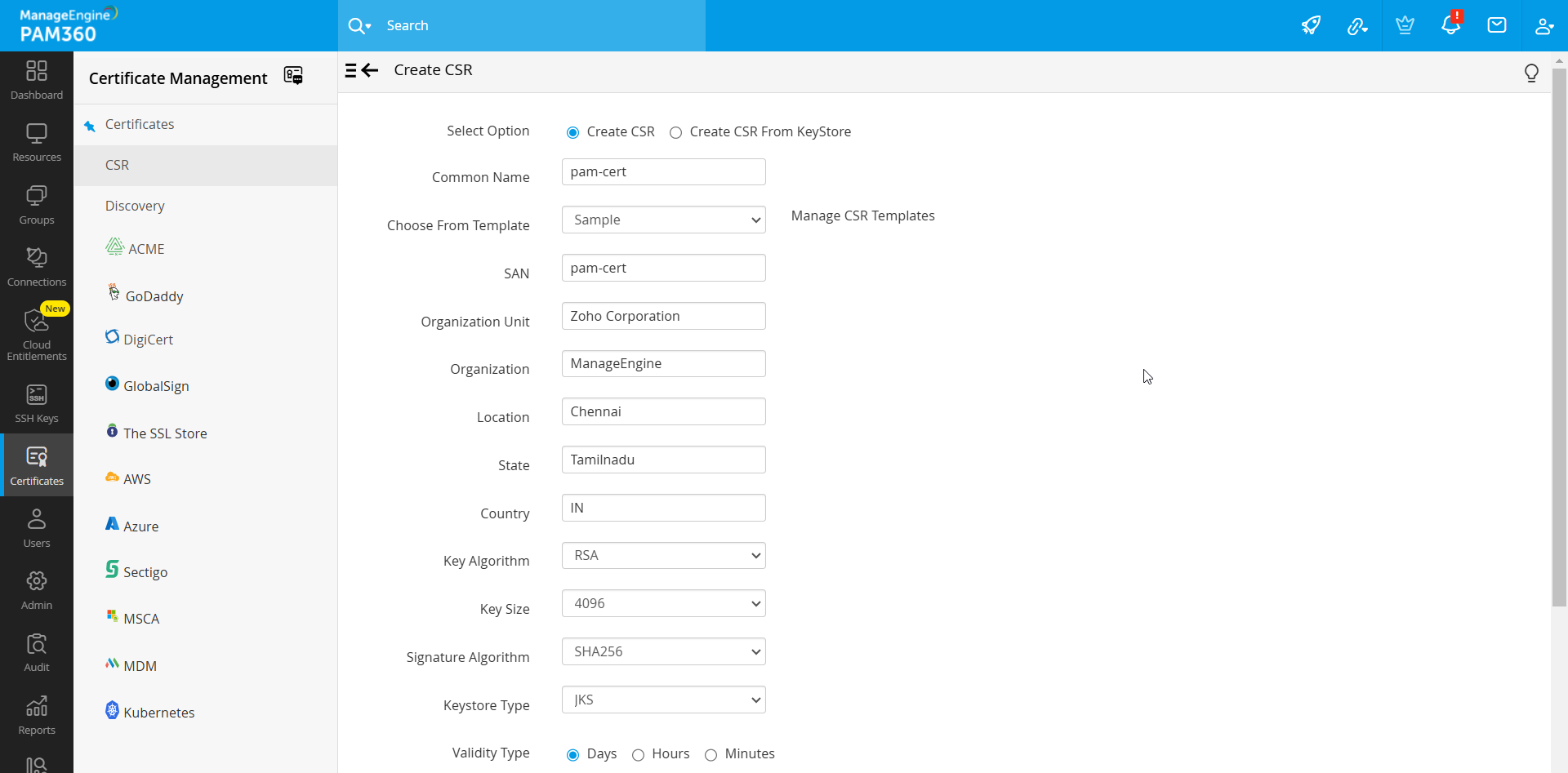Open the Audit section icon
This screenshot has width=1568, height=773.
click(x=37, y=653)
